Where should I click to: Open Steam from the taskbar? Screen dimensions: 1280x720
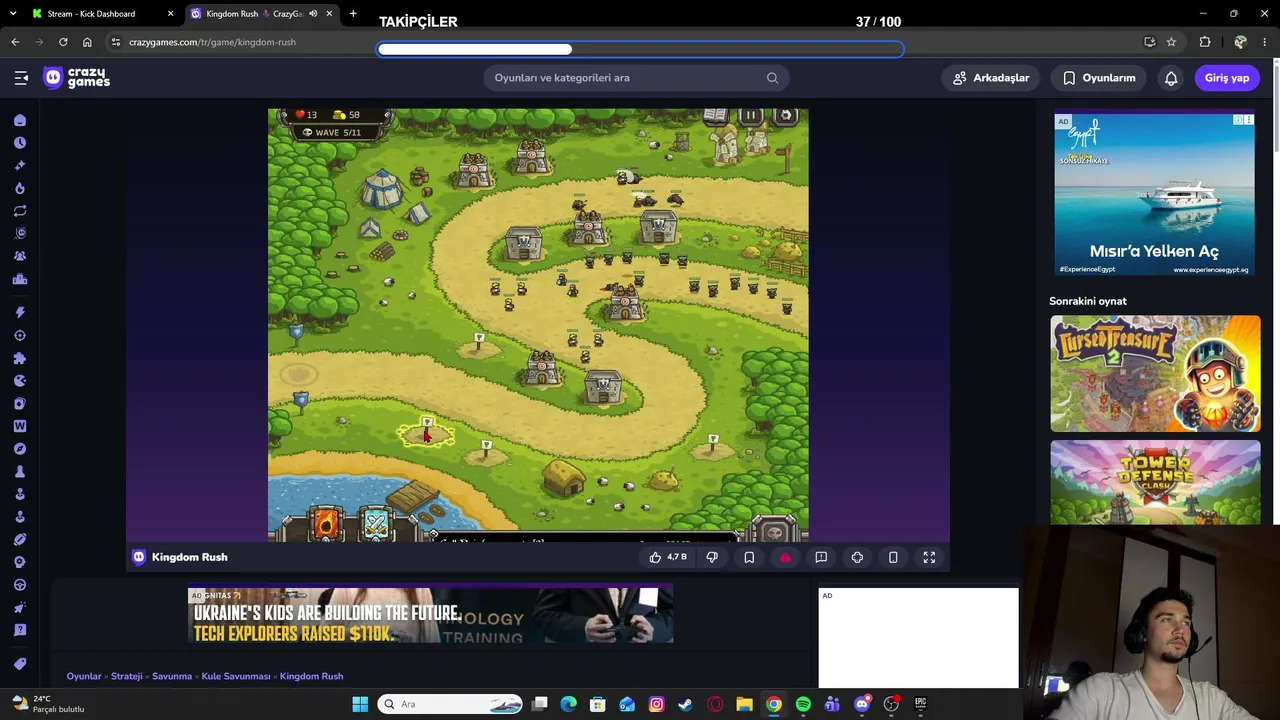click(686, 704)
